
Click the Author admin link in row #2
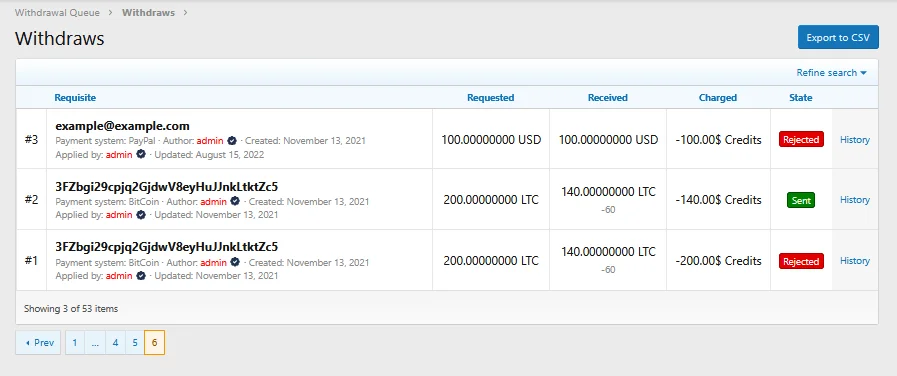tap(213, 201)
